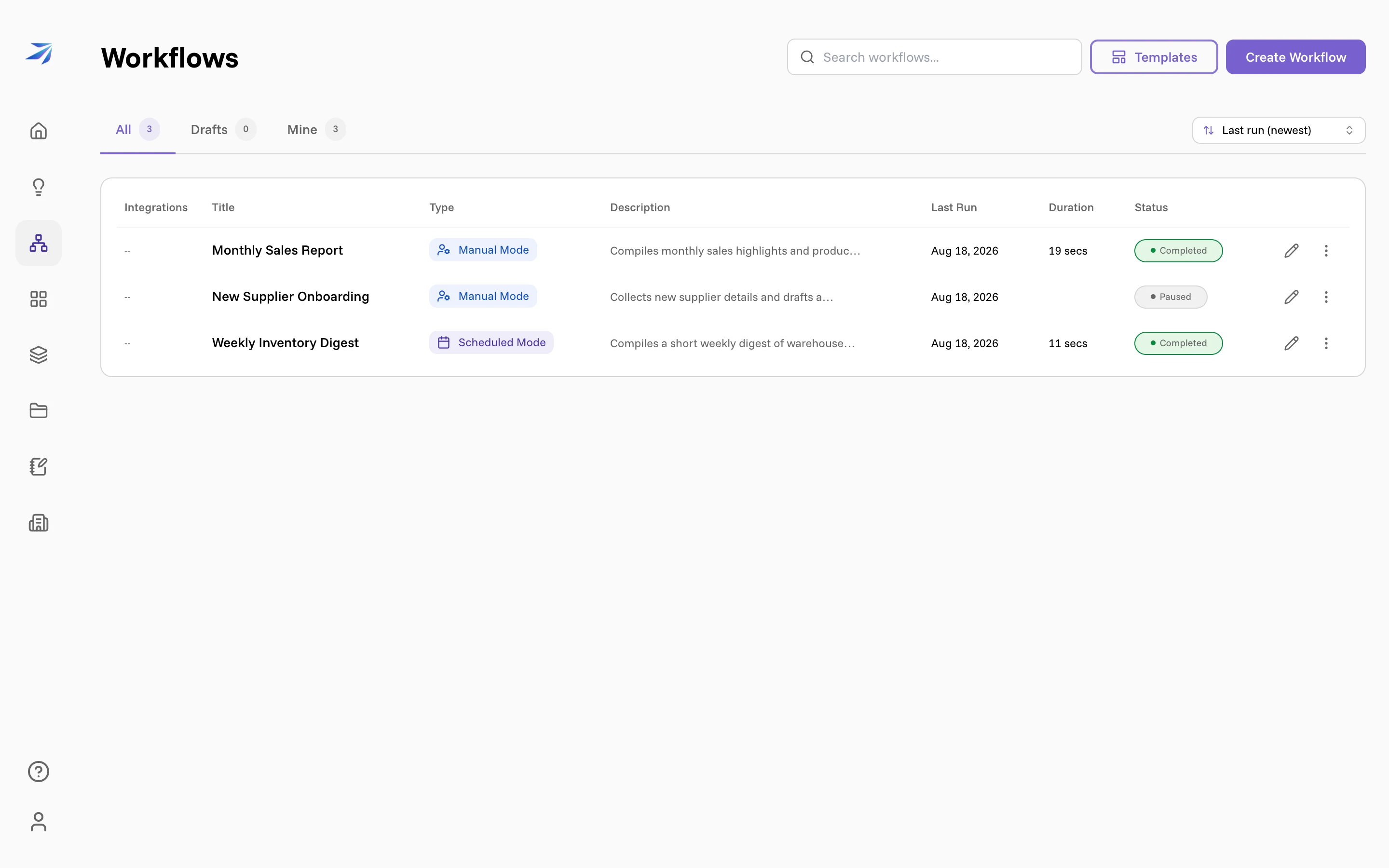Open more options for Weekly Inventory Digest
The image size is (1389, 868).
point(1326,343)
